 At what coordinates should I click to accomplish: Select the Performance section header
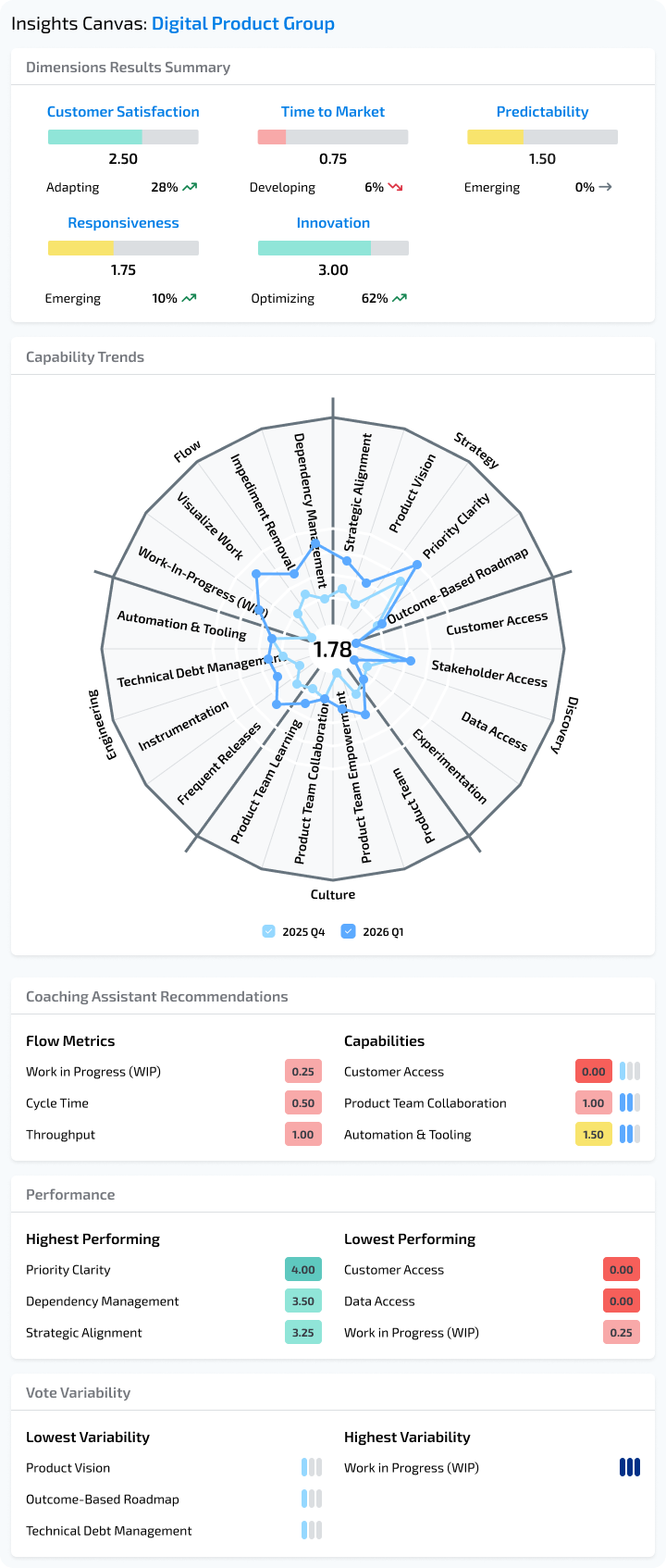70,1194
